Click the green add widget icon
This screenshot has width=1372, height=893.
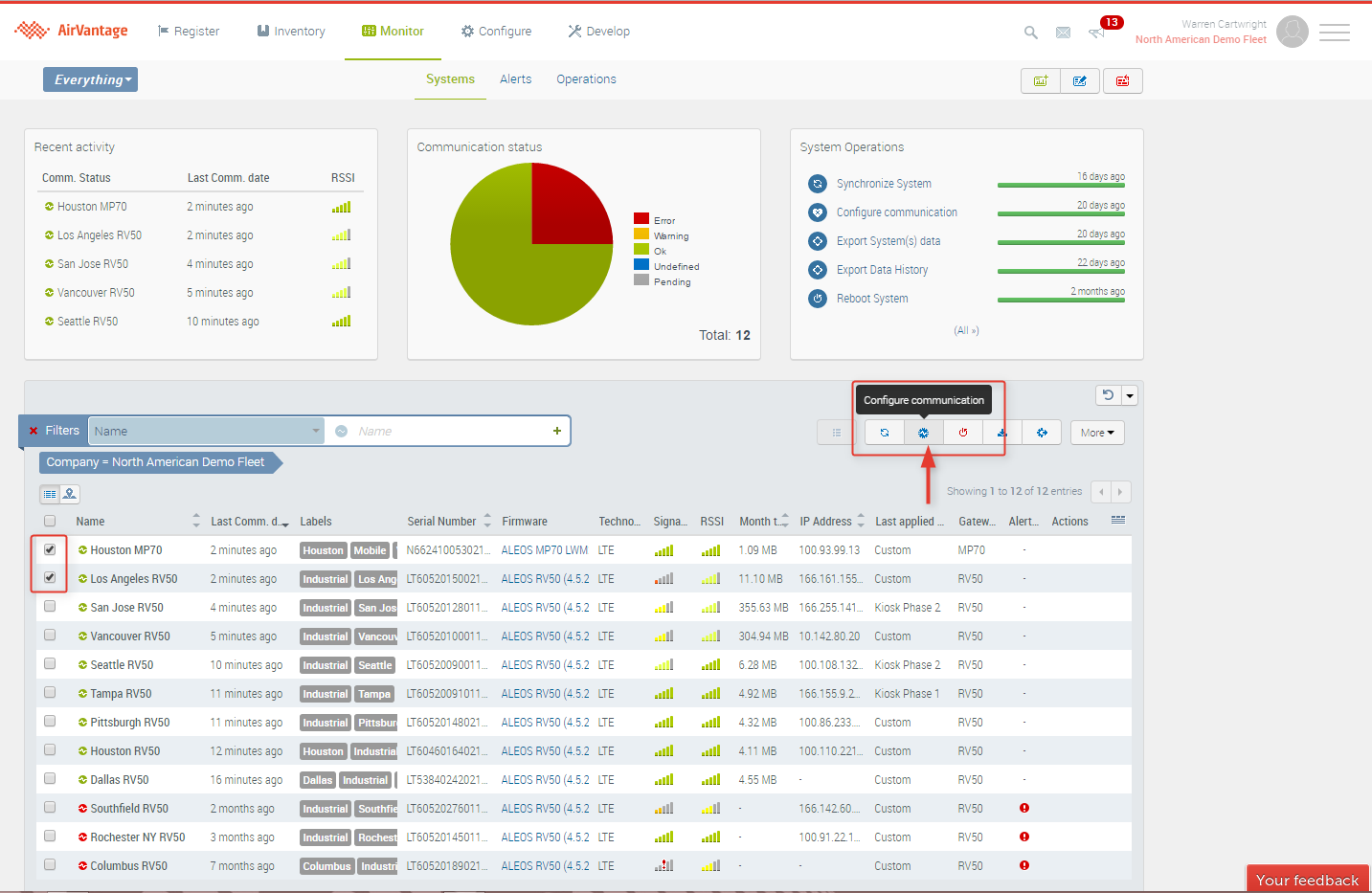click(x=1041, y=81)
